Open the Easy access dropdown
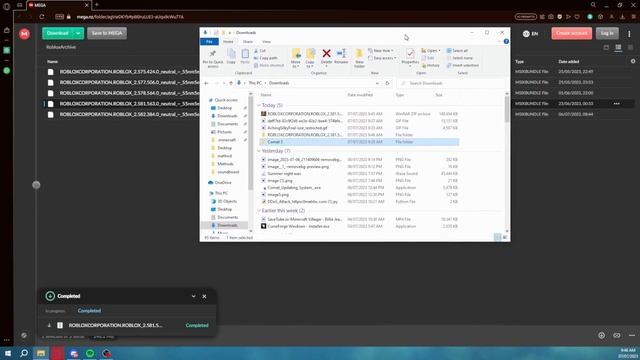 [x=382, y=58]
